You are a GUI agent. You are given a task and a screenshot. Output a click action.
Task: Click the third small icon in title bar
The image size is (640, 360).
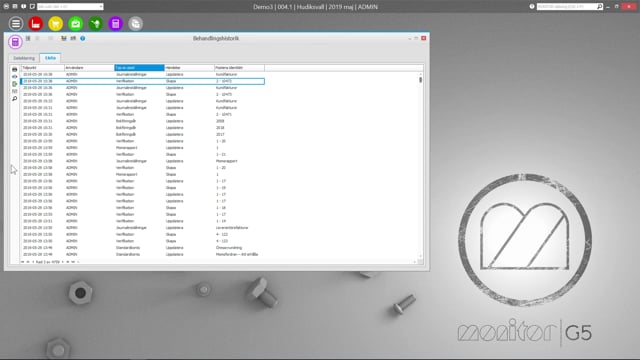pyautogui.click(x=24, y=7)
